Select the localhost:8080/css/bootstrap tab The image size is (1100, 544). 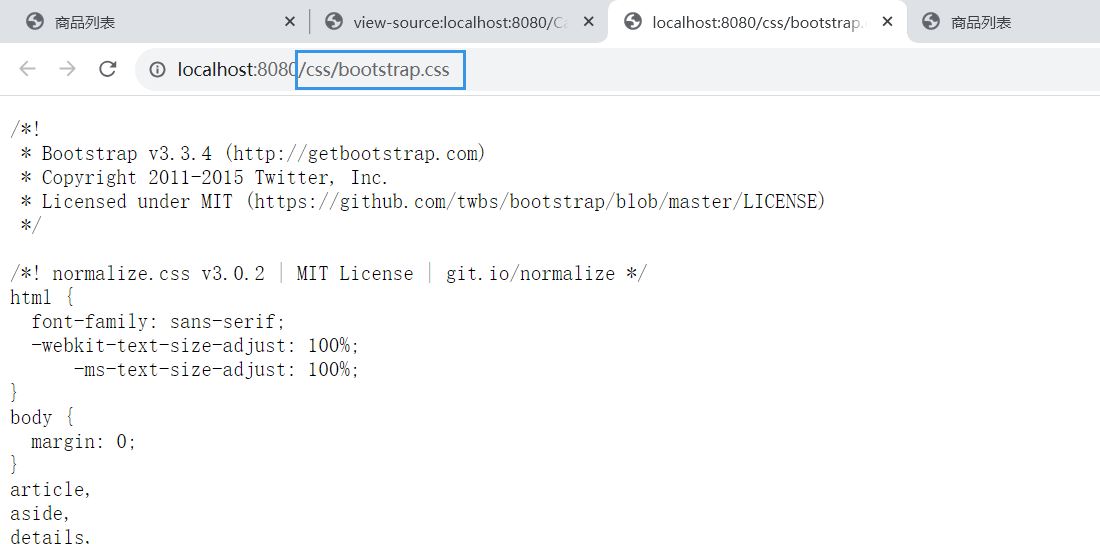click(757, 22)
